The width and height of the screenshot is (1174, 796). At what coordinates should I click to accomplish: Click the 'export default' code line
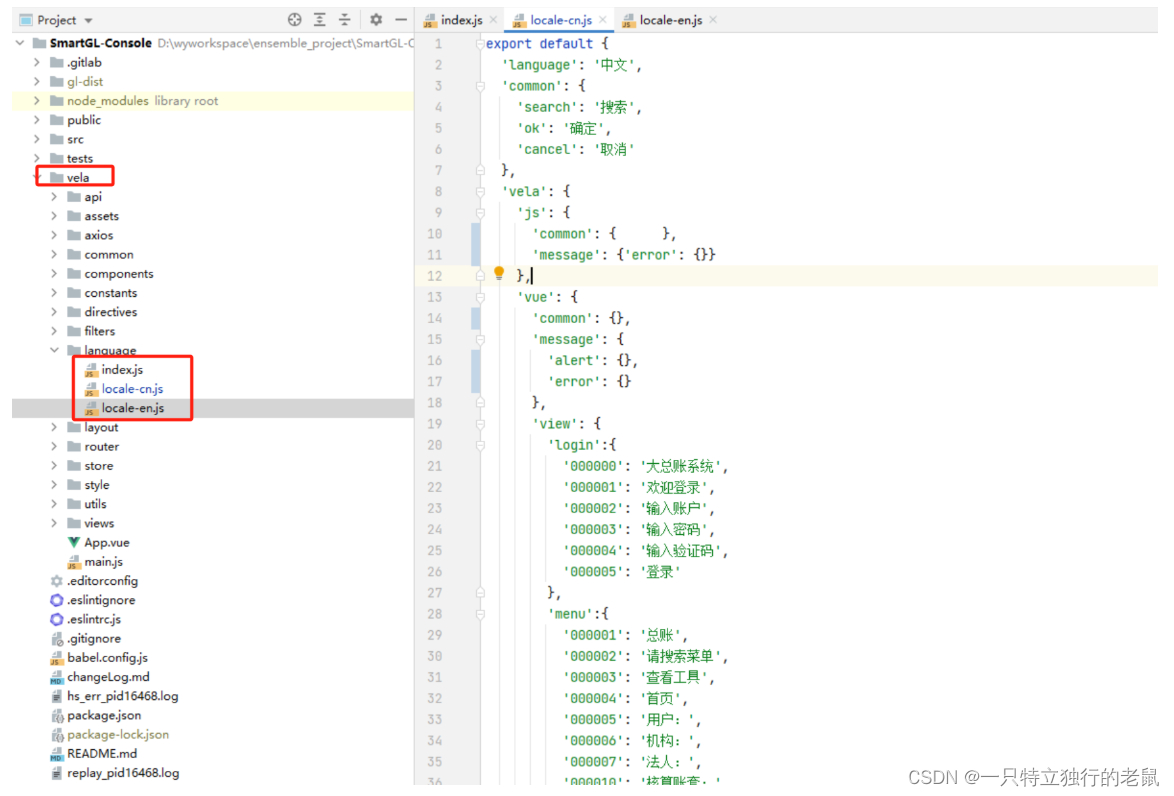pyautogui.click(x=547, y=44)
